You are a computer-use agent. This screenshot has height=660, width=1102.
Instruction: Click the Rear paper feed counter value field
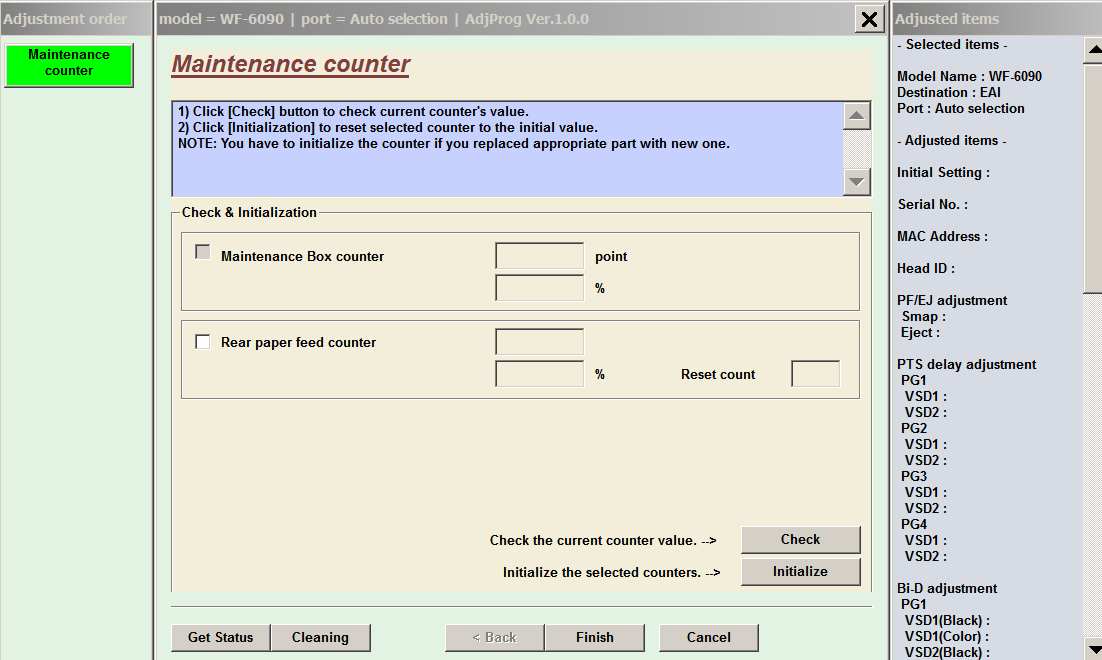(x=539, y=342)
